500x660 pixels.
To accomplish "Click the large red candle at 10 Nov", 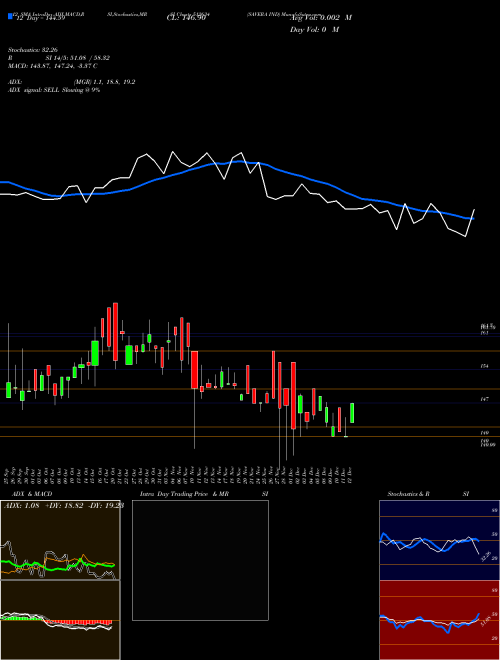I will coord(194,370).
